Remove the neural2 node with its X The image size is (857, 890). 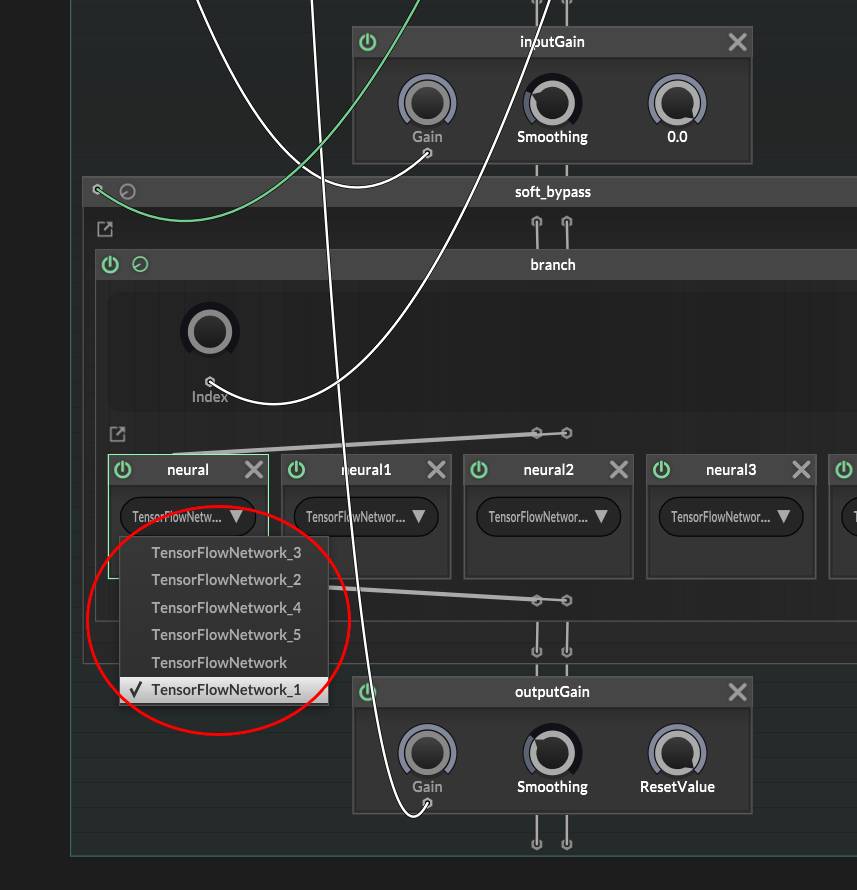(x=619, y=470)
